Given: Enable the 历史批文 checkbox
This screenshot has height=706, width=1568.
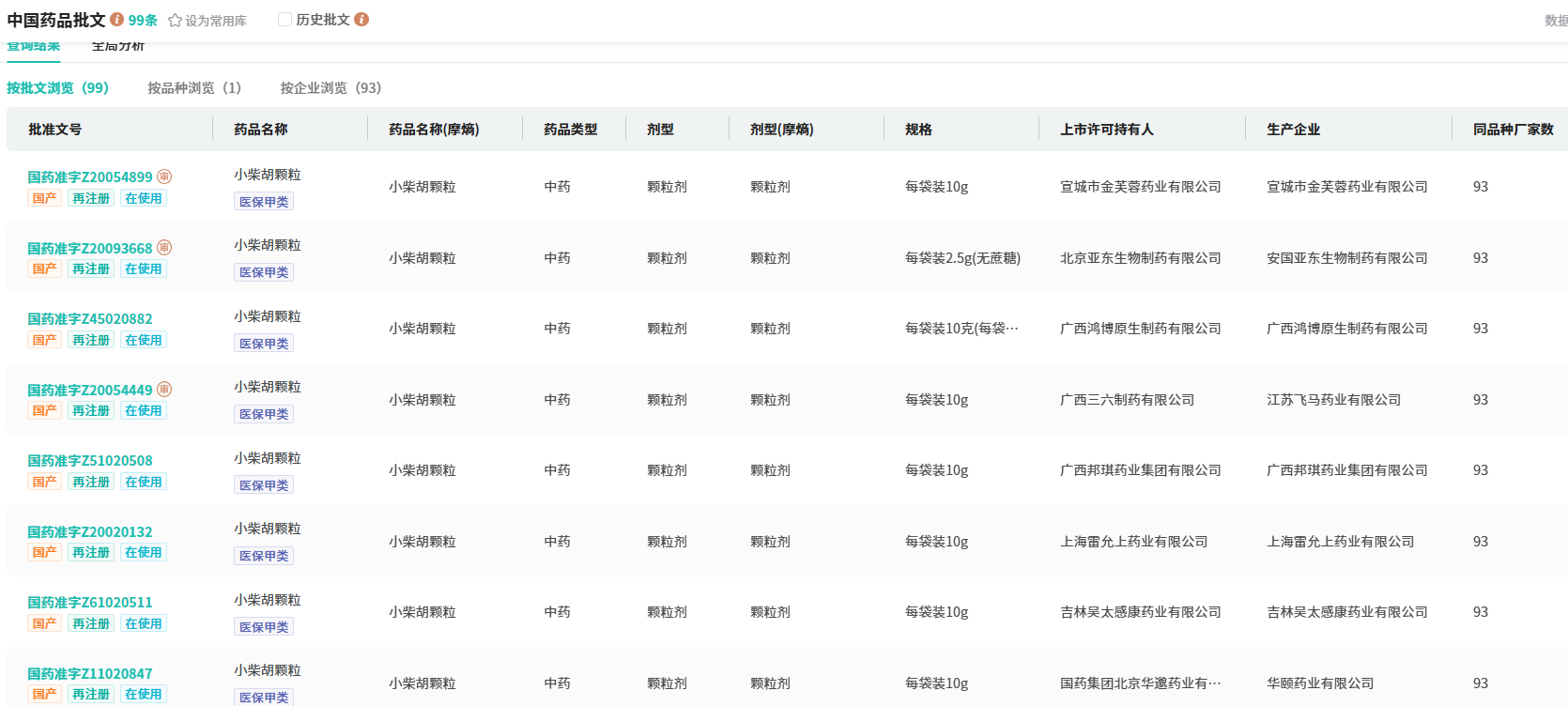Looking at the screenshot, I should 284,20.
